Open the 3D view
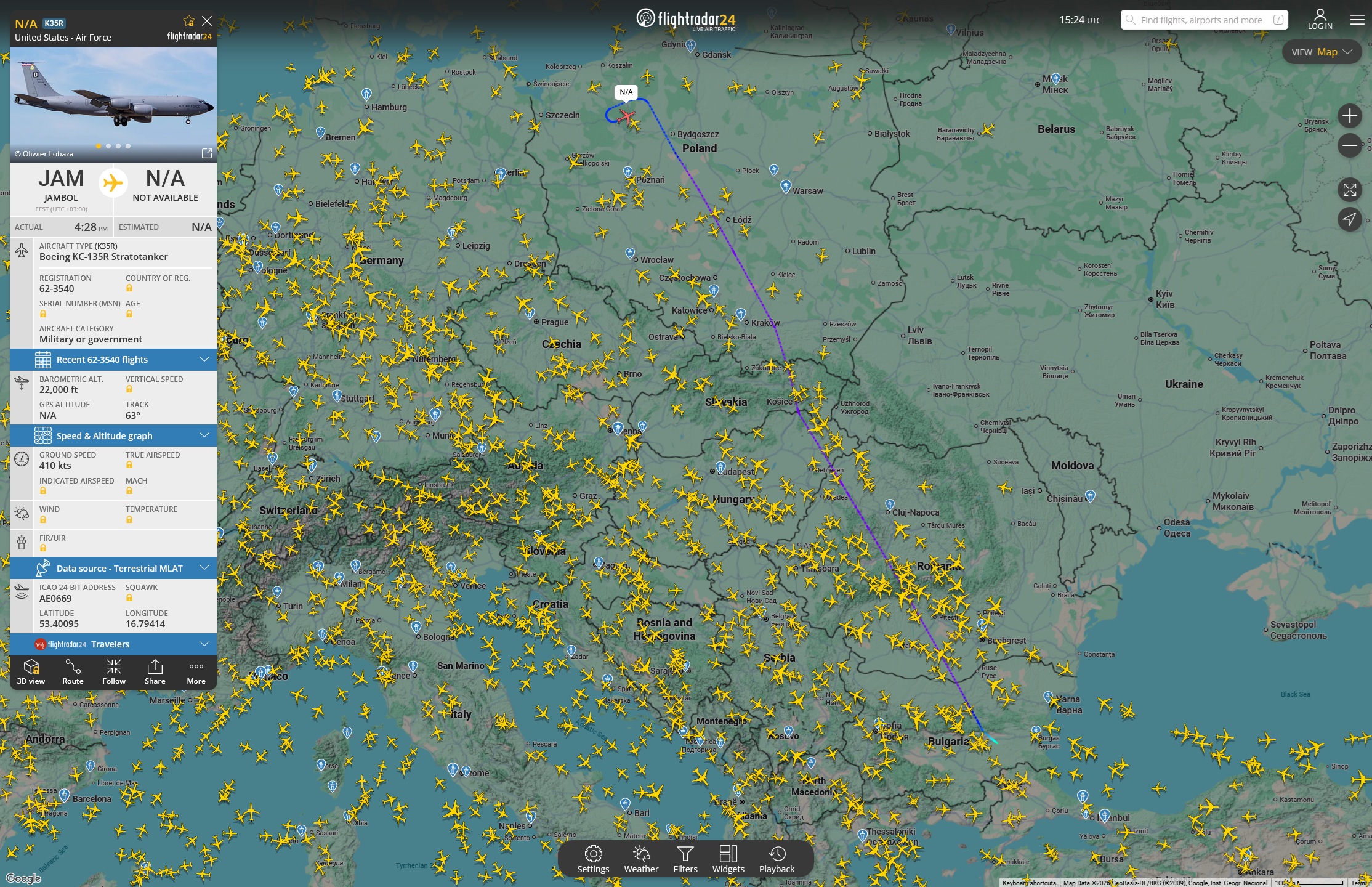The width and height of the screenshot is (1372, 887). pos(31,672)
